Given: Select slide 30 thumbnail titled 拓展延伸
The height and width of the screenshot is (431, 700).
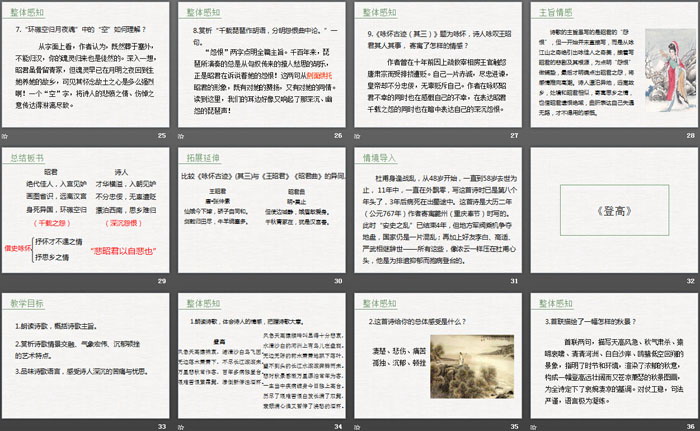Looking at the screenshot, I should point(262,210).
